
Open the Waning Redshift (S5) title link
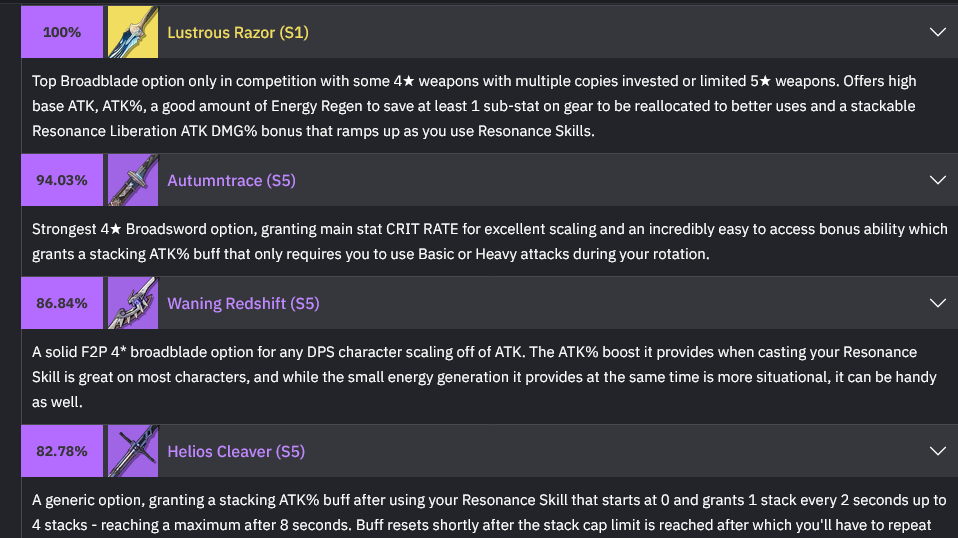tap(243, 304)
